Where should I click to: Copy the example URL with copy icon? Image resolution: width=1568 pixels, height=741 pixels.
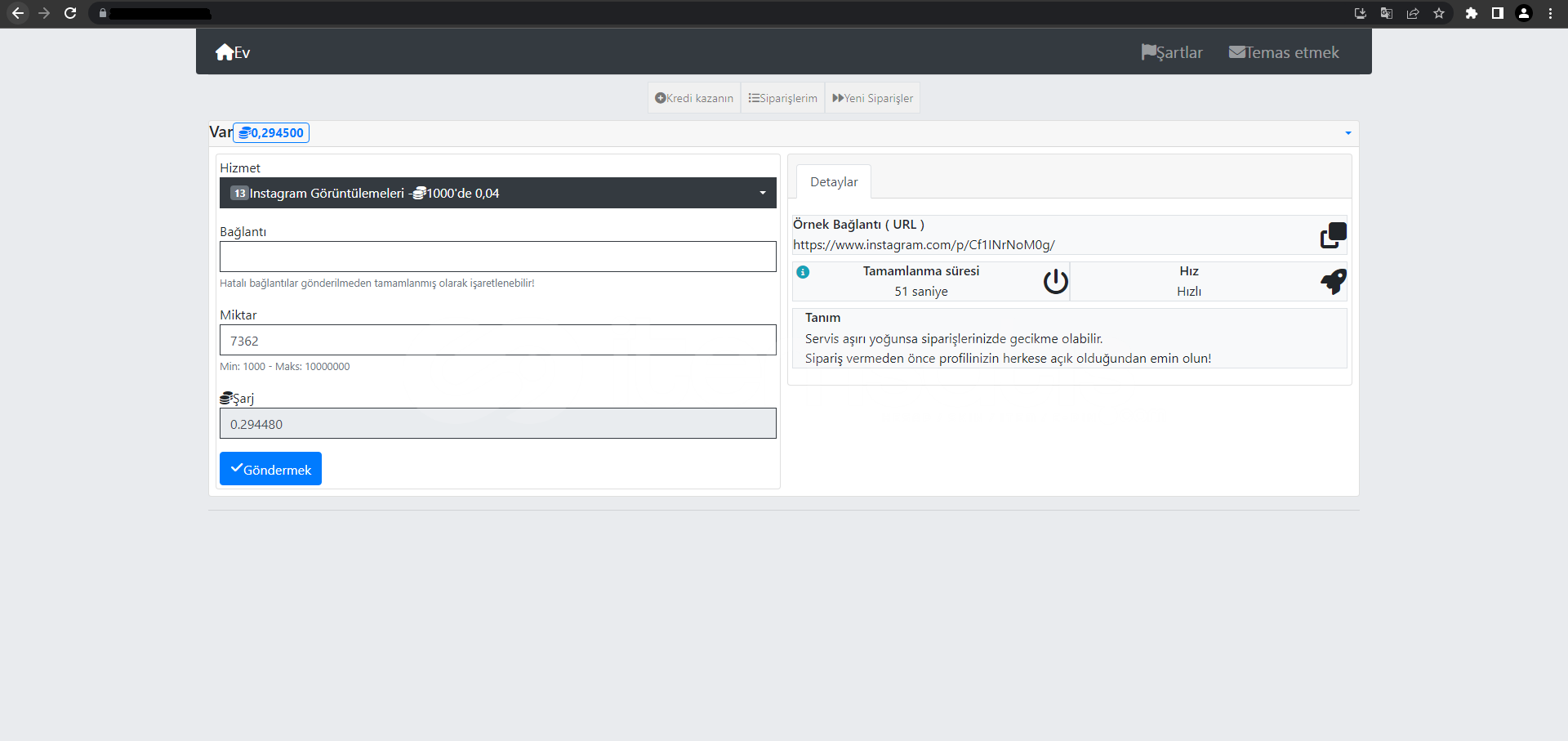(1333, 235)
